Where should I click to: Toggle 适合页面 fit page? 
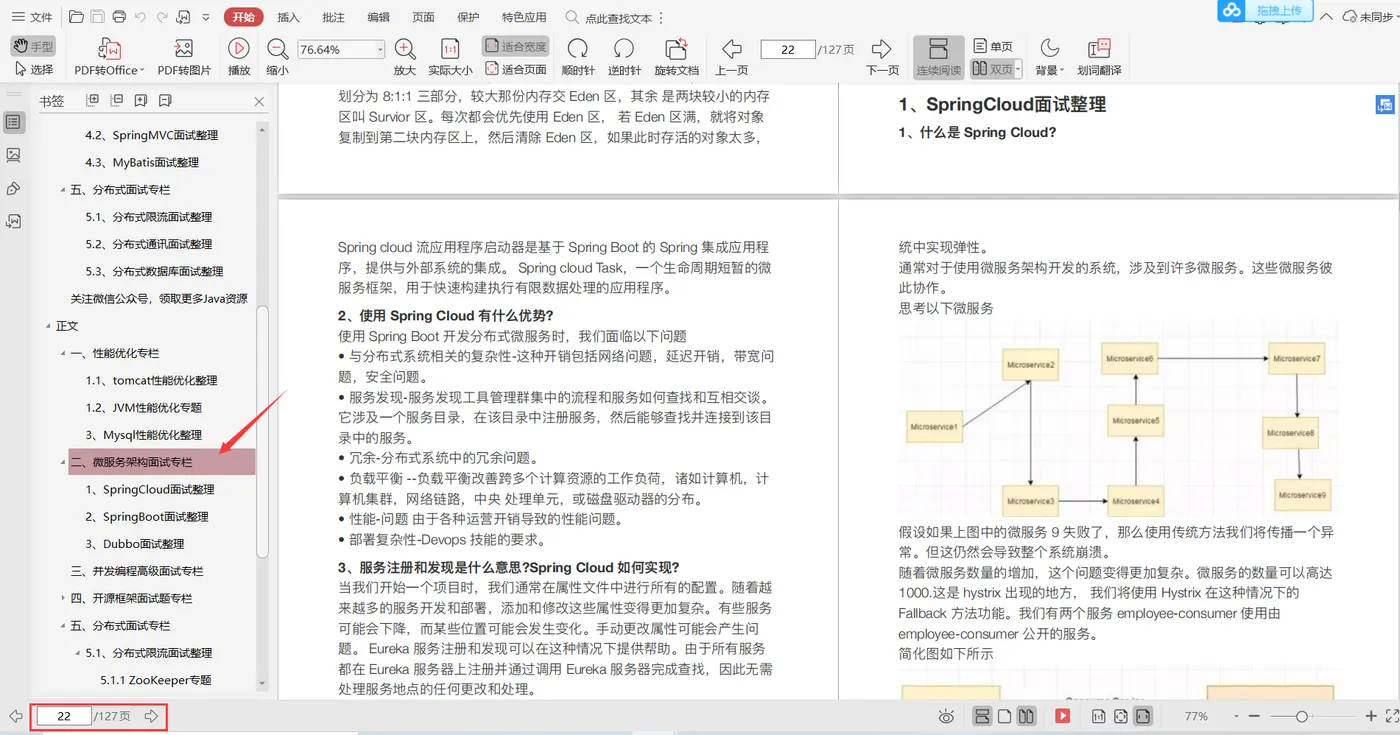[516, 69]
